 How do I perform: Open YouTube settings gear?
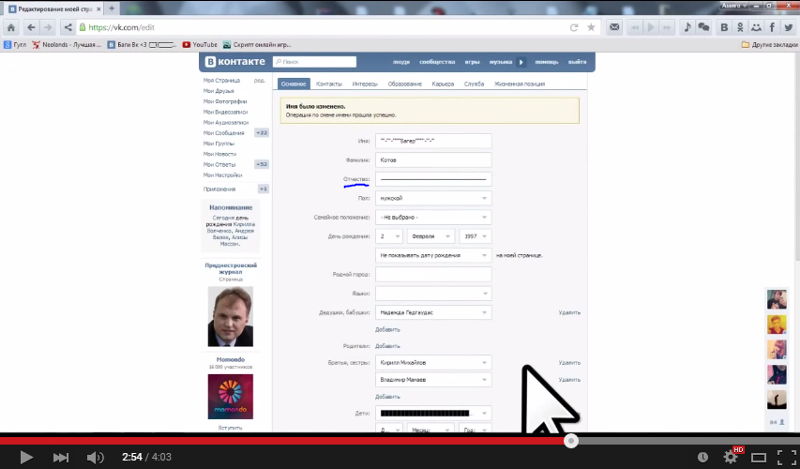(731, 457)
